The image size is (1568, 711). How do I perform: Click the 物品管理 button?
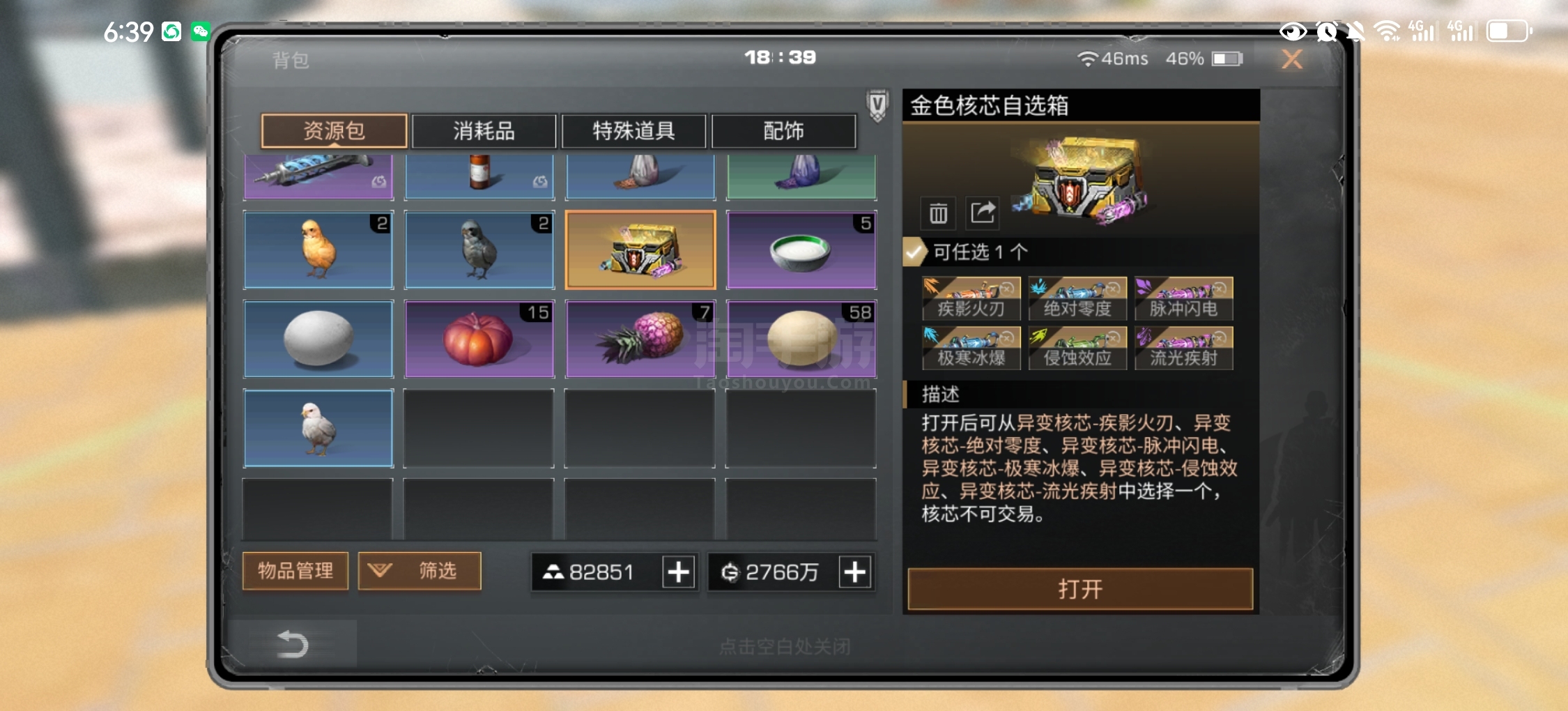(x=295, y=571)
